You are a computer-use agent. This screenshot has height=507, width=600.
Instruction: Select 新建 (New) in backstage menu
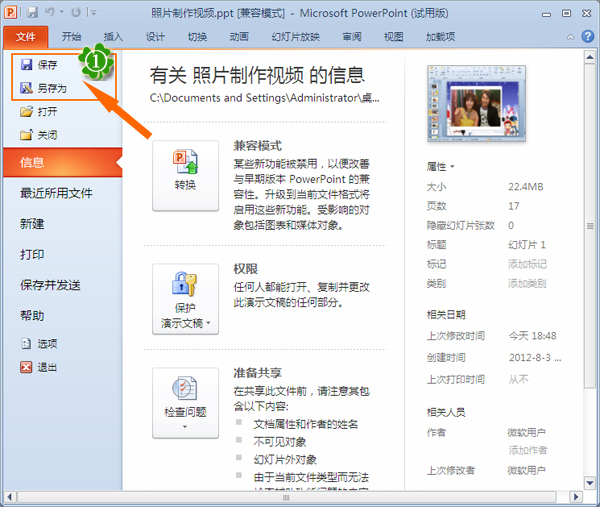[32, 224]
